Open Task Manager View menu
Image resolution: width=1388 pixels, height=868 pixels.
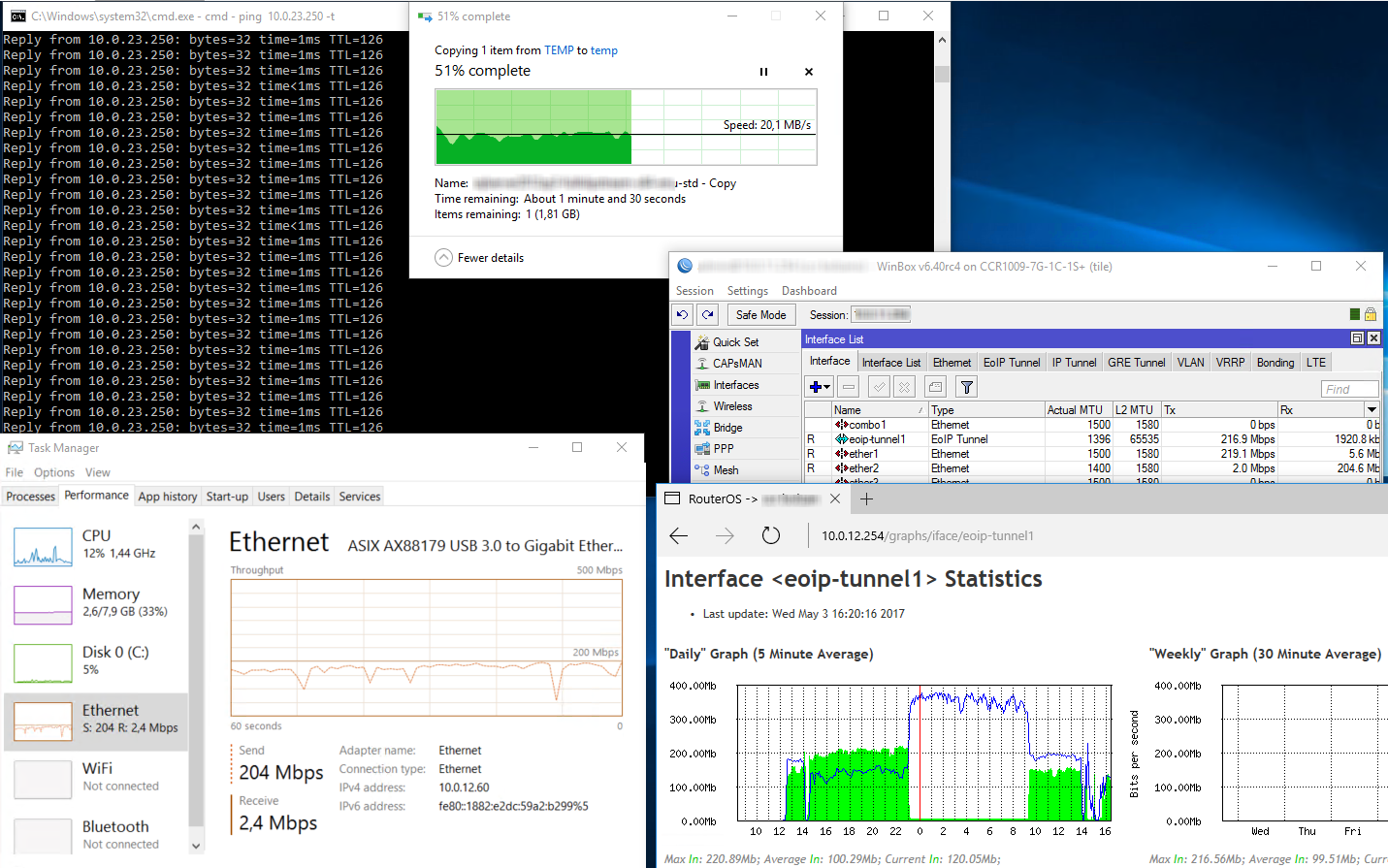coord(98,472)
